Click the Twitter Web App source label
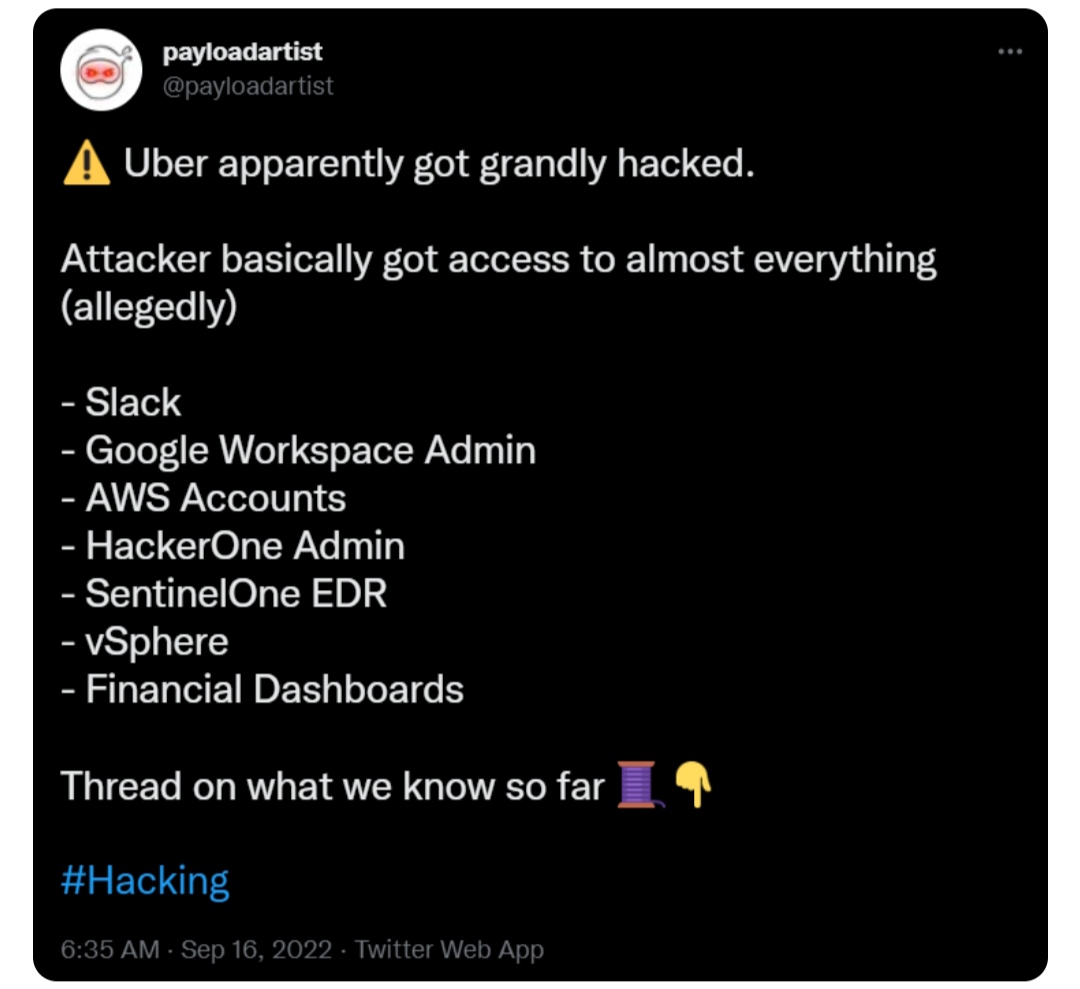The width and height of the screenshot is (1080, 989). (x=449, y=949)
